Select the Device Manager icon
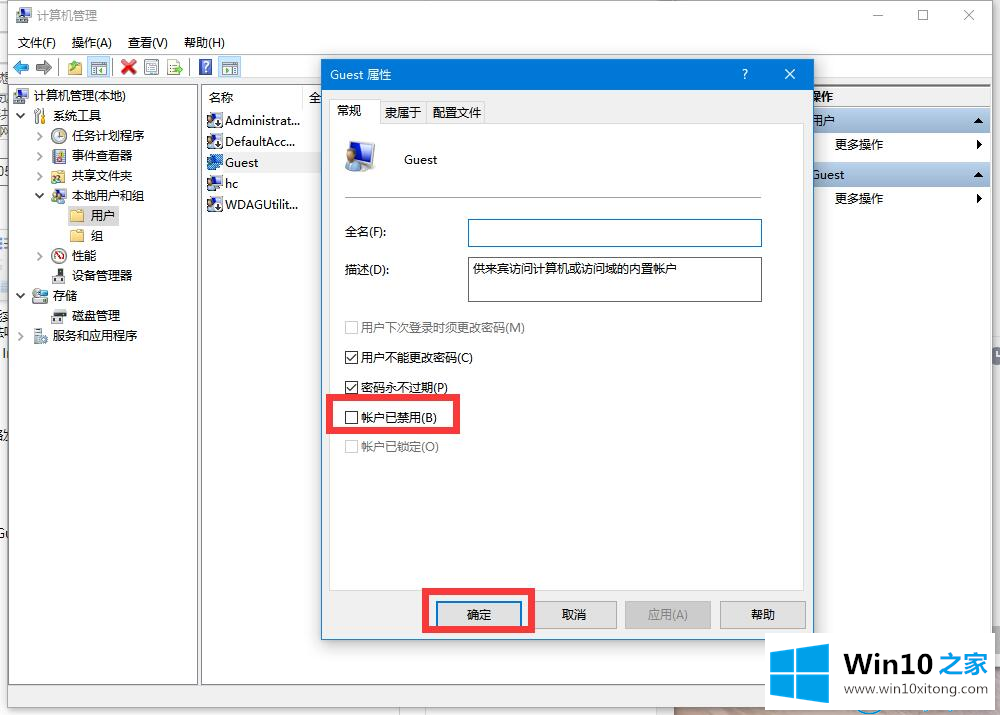This screenshot has width=1000, height=715. coord(59,276)
